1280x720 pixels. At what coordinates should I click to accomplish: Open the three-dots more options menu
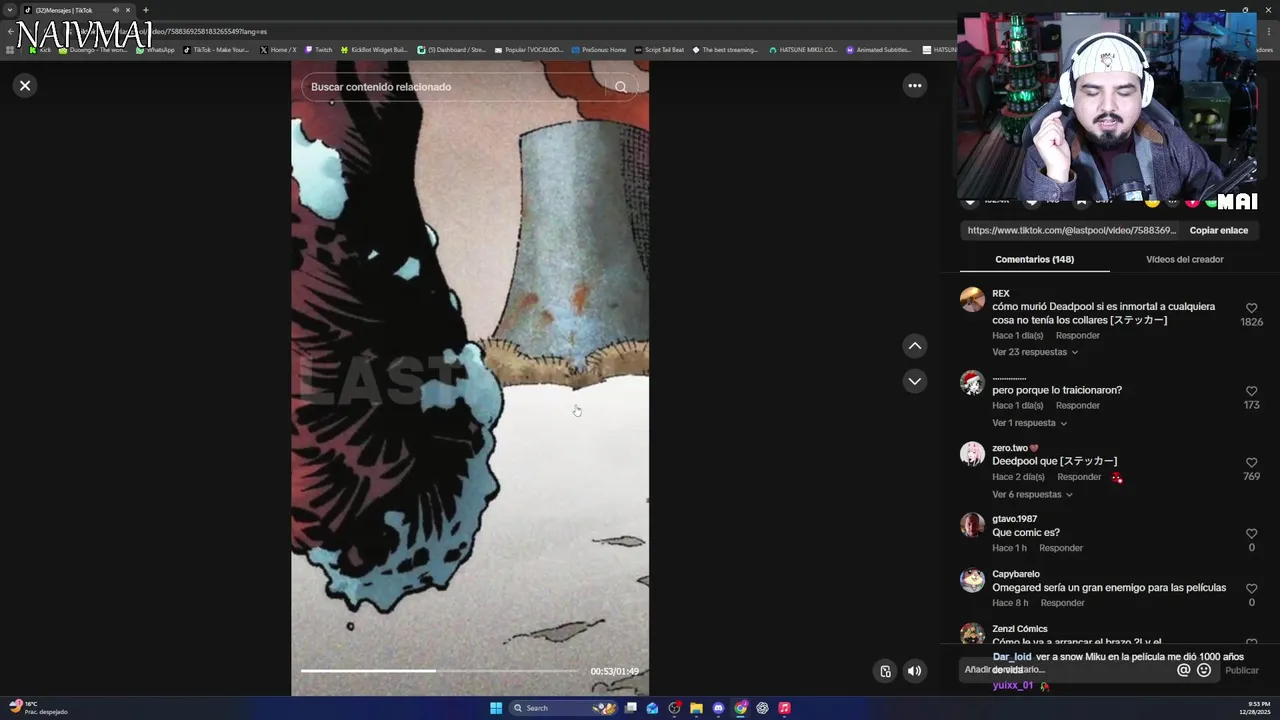914,86
